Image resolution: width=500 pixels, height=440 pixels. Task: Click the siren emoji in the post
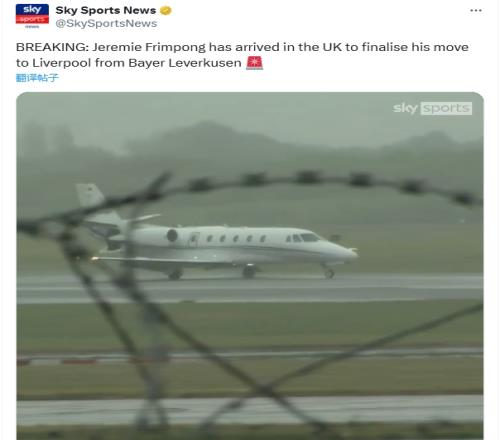pos(254,63)
